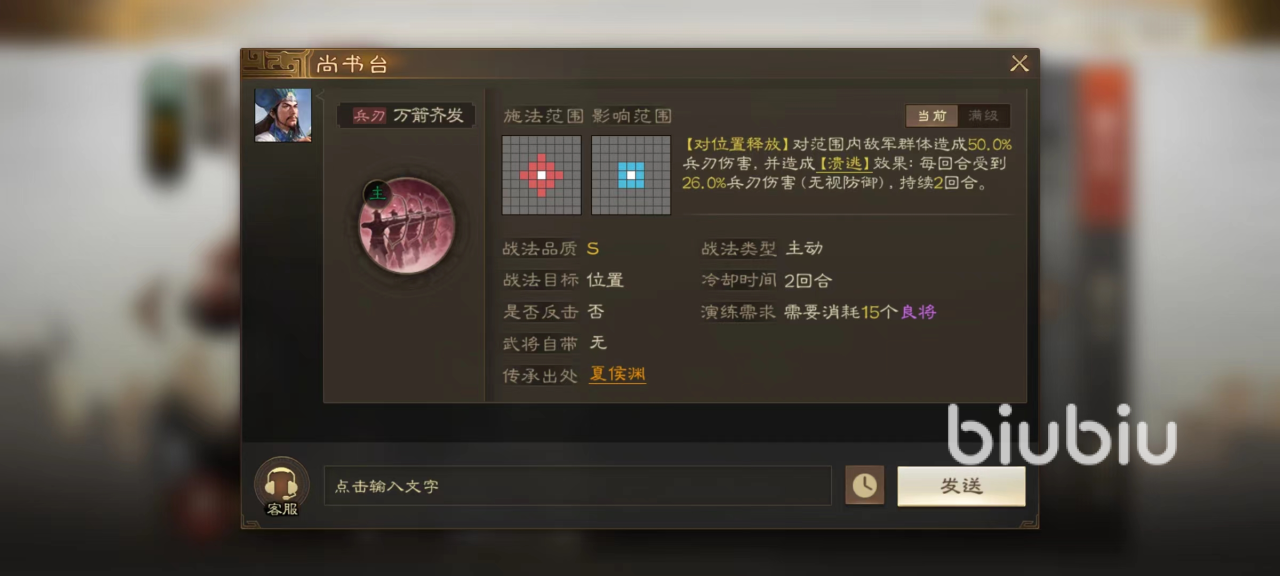This screenshot has width=1280, height=576.
Task: Click the purple 良将 text
Action: click(x=918, y=312)
